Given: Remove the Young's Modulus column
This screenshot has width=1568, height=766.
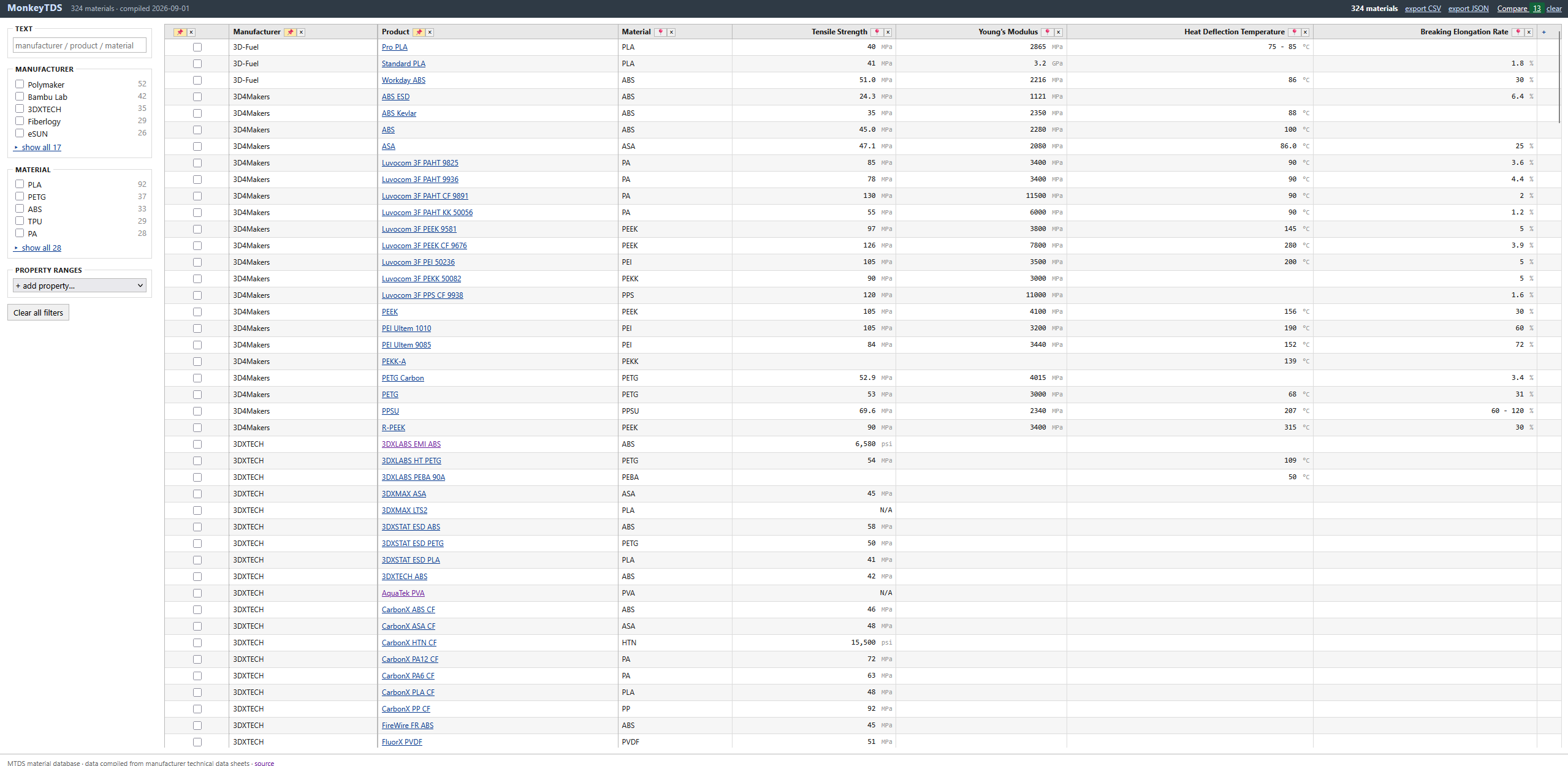Looking at the screenshot, I should click(1058, 32).
